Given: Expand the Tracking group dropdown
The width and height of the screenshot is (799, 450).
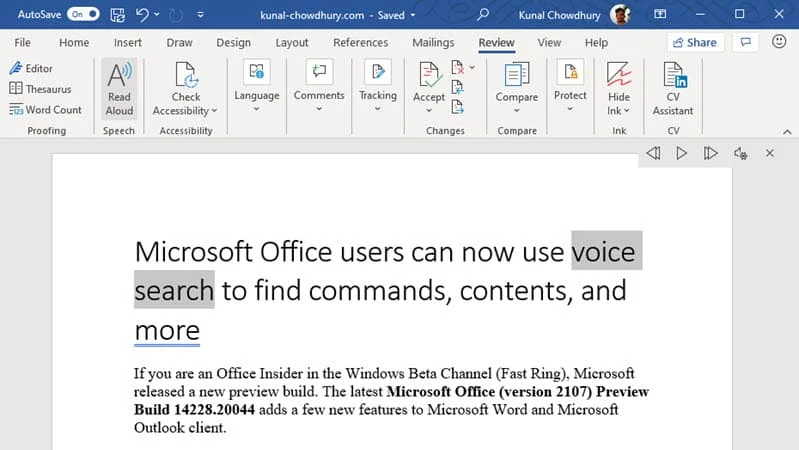Looking at the screenshot, I should [378, 109].
